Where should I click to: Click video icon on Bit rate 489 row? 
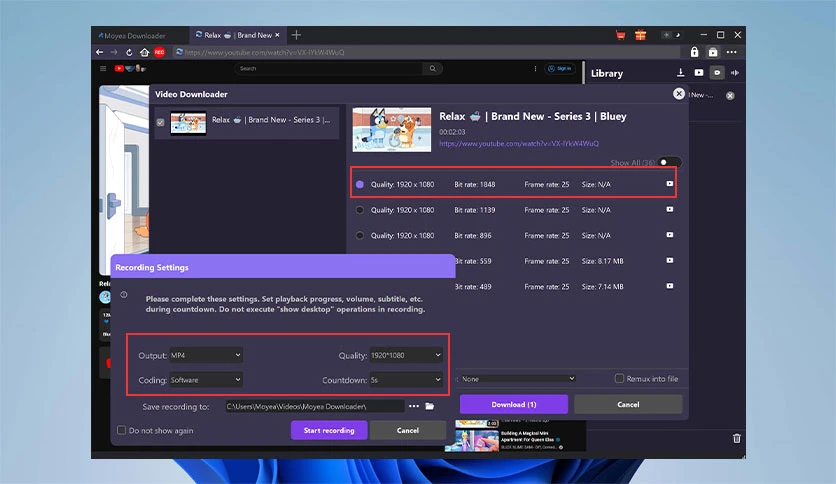click(x=670, y=286)
